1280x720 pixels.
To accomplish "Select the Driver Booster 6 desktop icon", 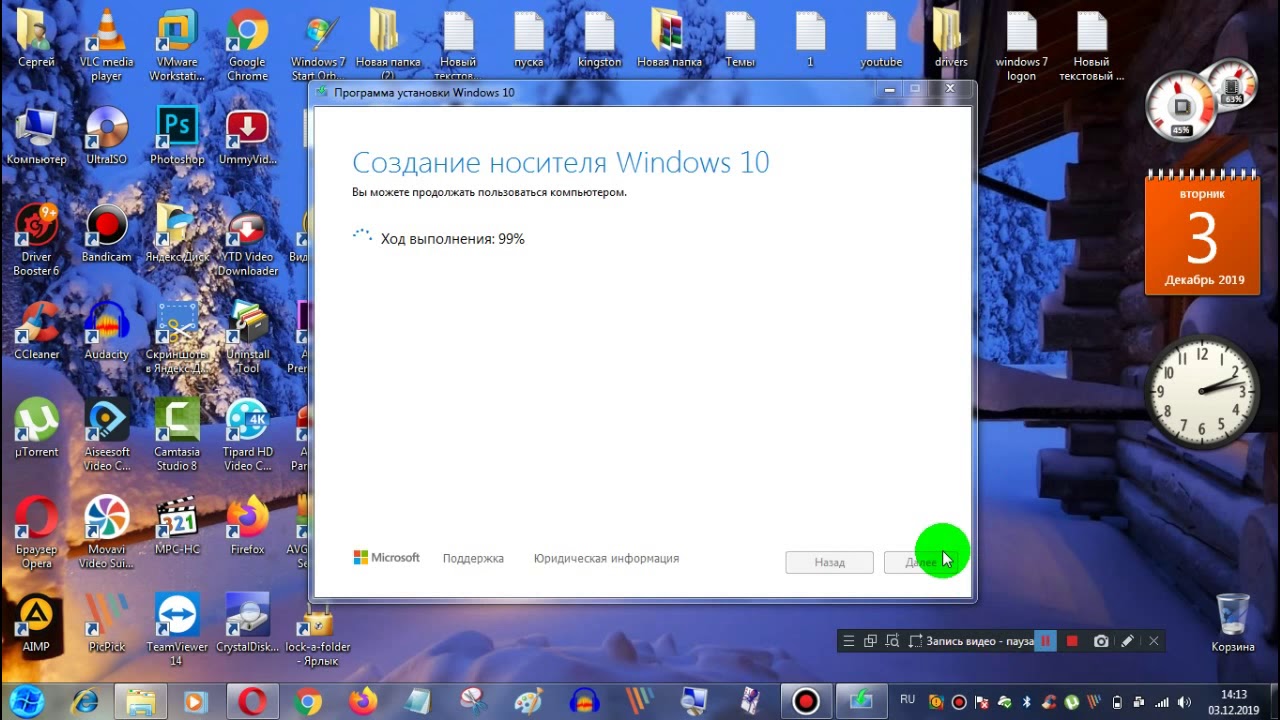I will click(x=36, y=240).
